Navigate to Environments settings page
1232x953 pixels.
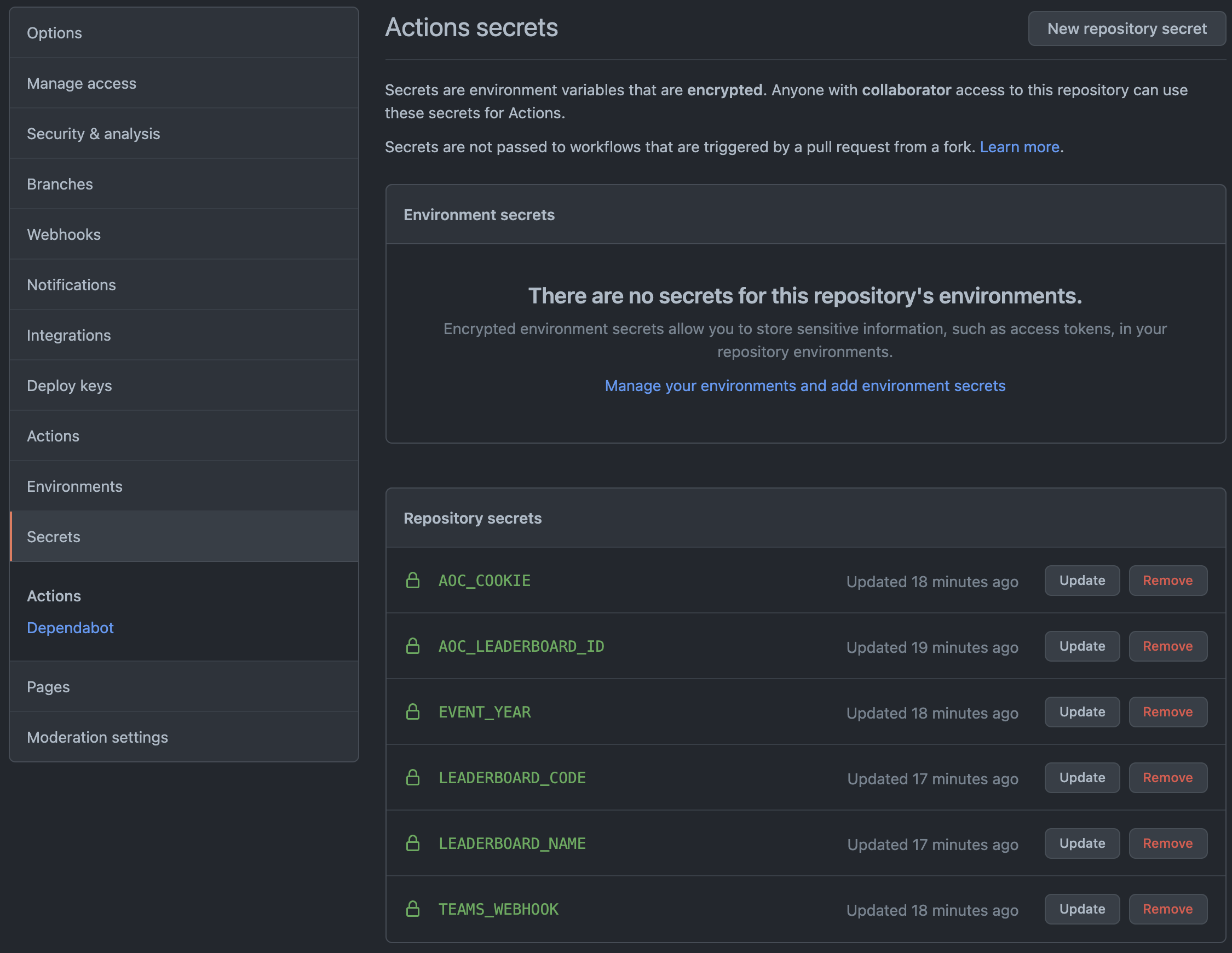click(75, 485)
